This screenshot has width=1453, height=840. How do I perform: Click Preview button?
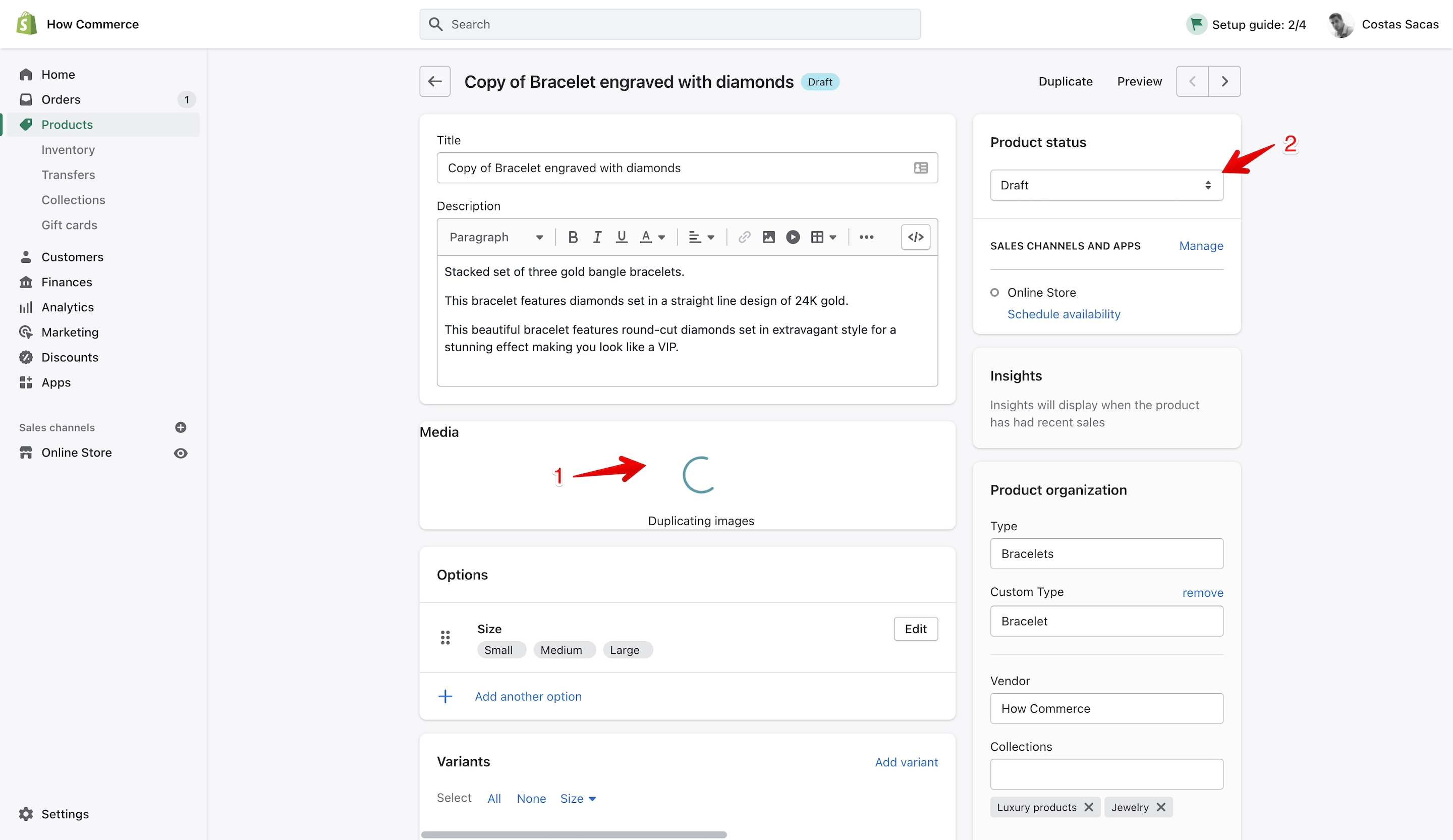[x=1139, y=81]
